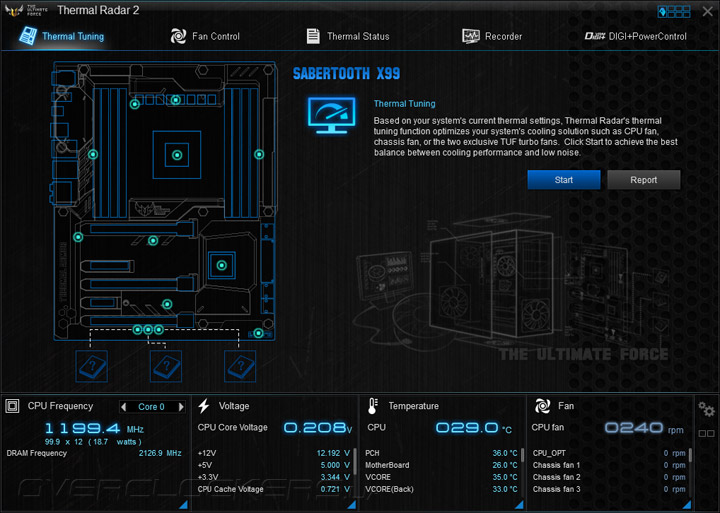
Task: Click the panel layout icon below the gear
Action: click(706, 433)
